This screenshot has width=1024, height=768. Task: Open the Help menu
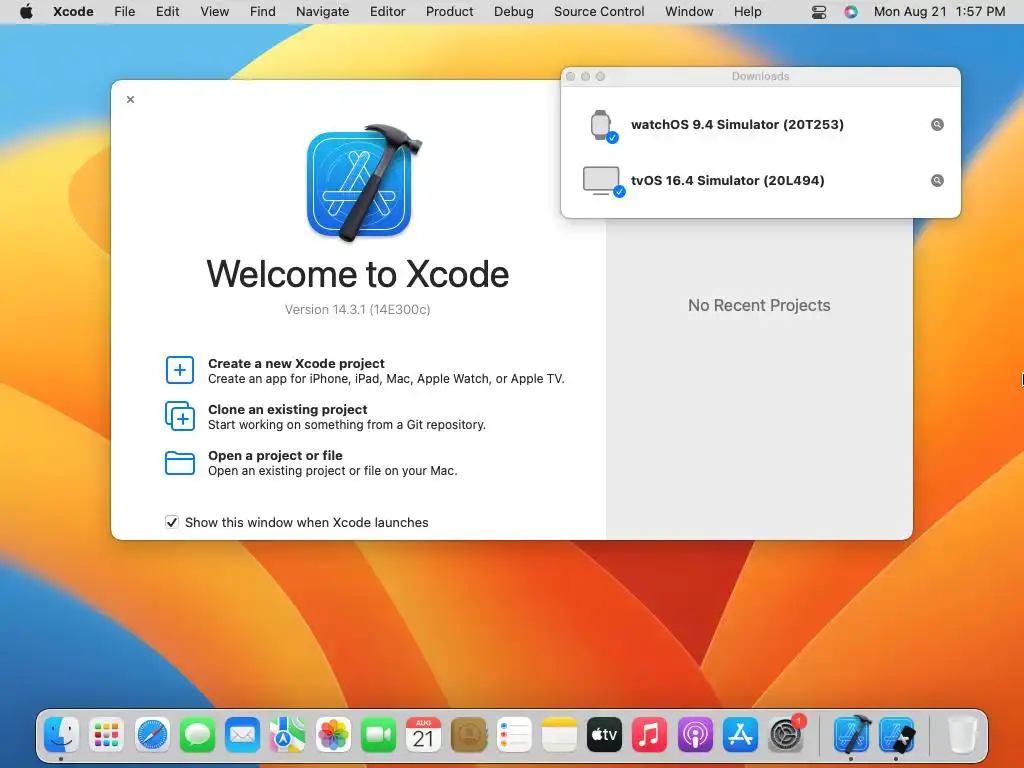[x=747, y=12]
